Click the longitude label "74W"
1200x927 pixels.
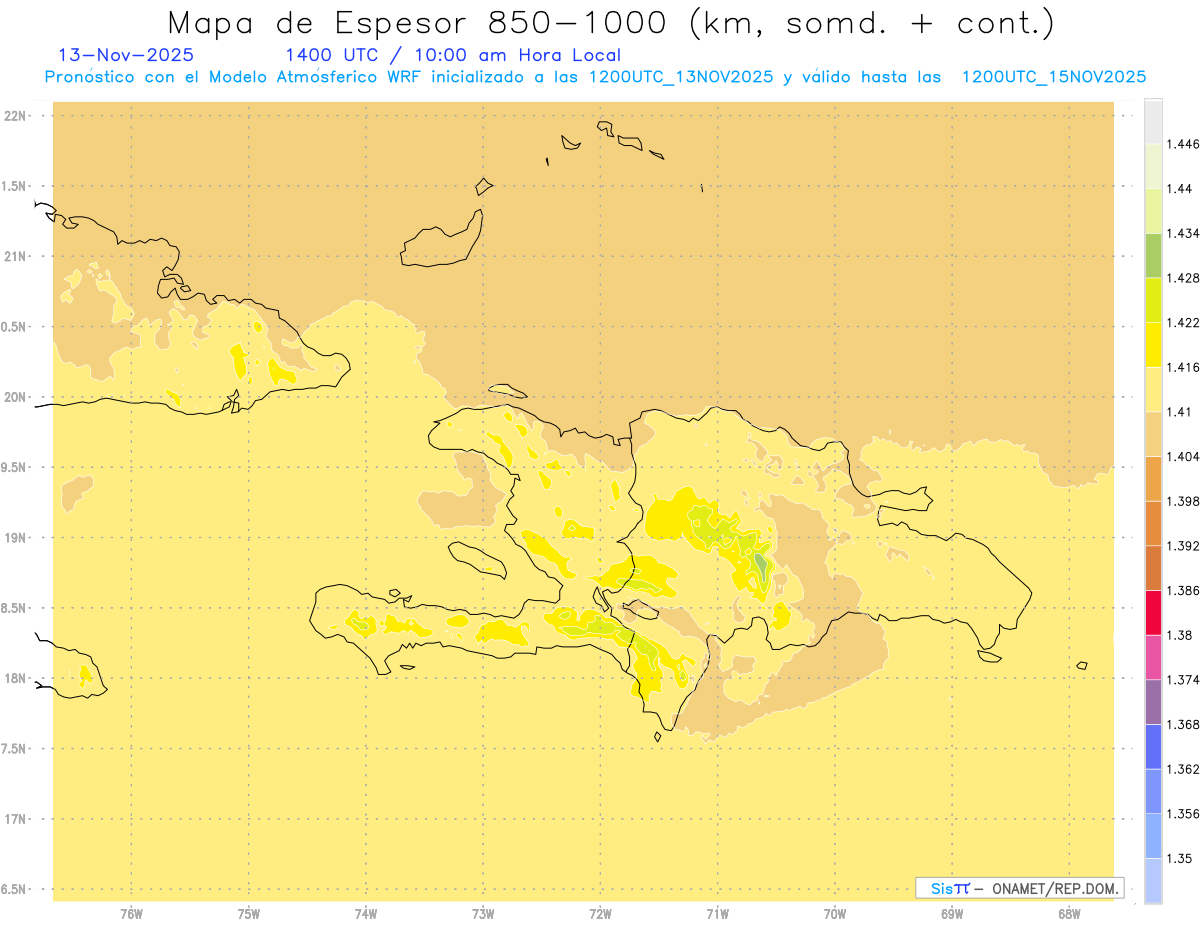(366, 913)
